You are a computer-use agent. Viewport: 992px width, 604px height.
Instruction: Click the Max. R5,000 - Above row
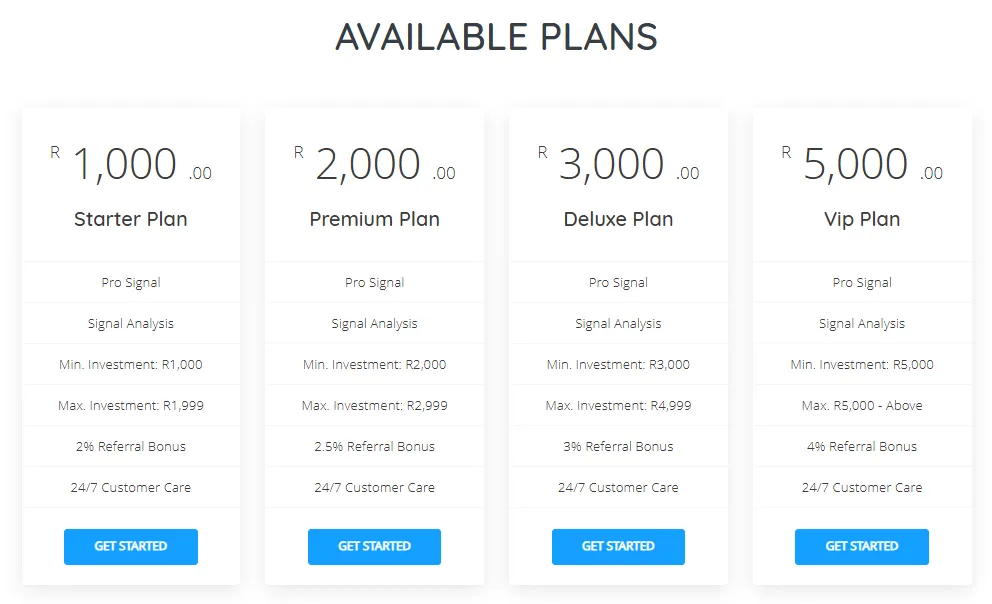point(862,405)
